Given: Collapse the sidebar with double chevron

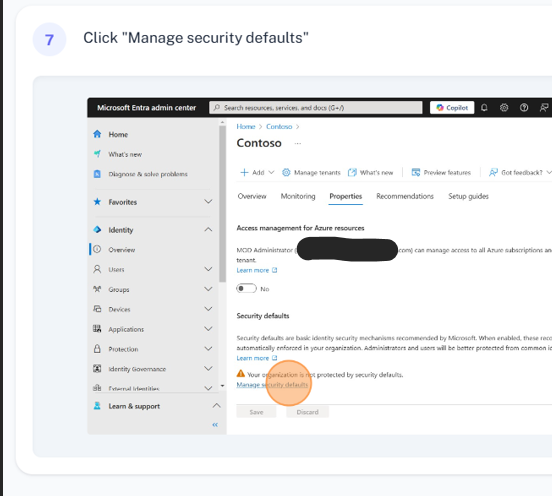Looking at the screenshot, I should pos(215,425).
